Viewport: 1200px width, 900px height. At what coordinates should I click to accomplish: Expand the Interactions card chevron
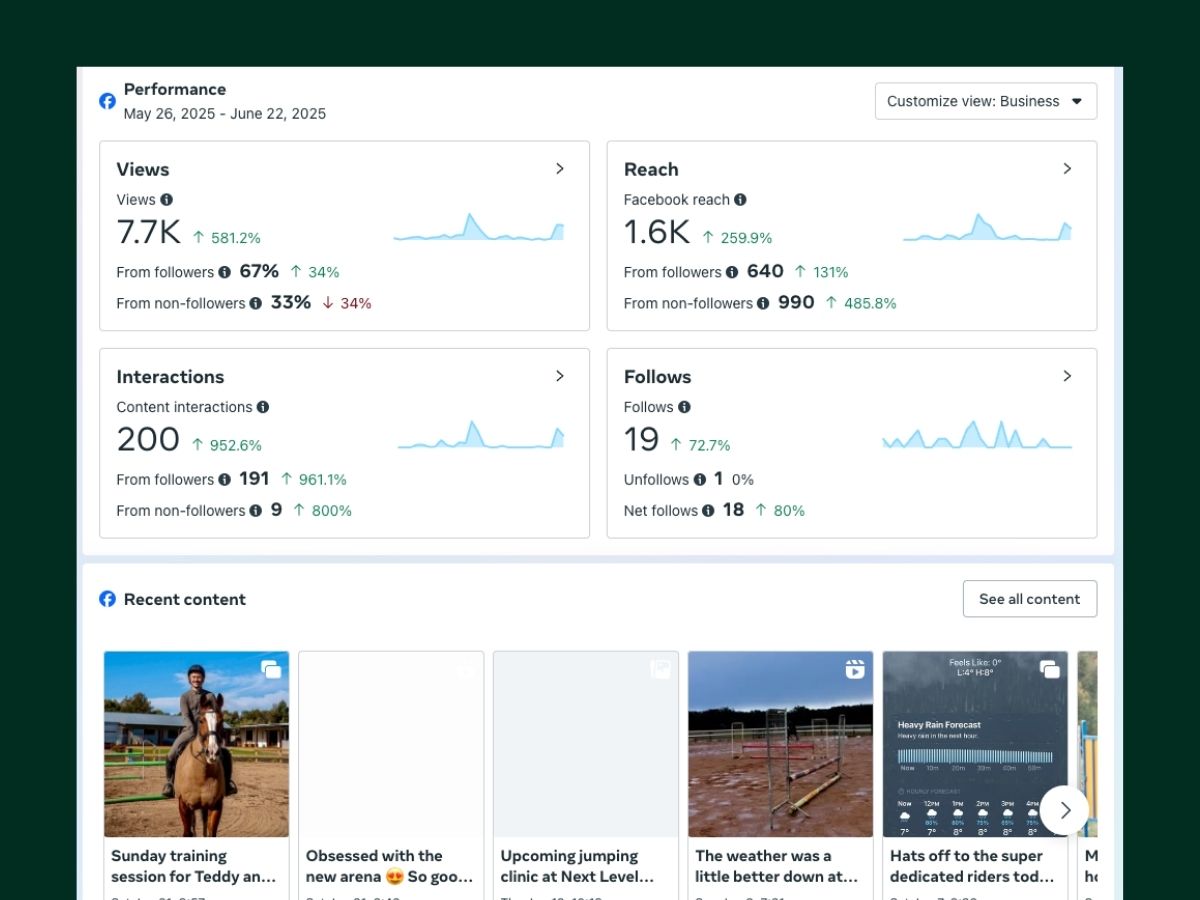coord(560,376)
